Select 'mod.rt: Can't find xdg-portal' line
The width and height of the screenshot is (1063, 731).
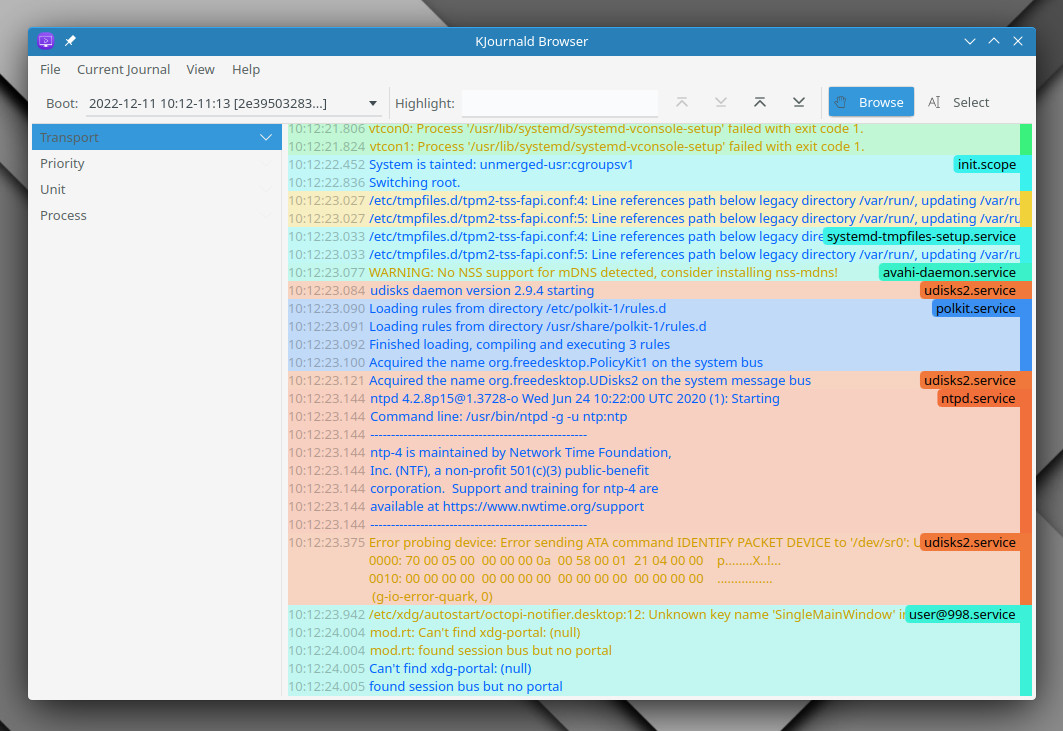point(654,633)
